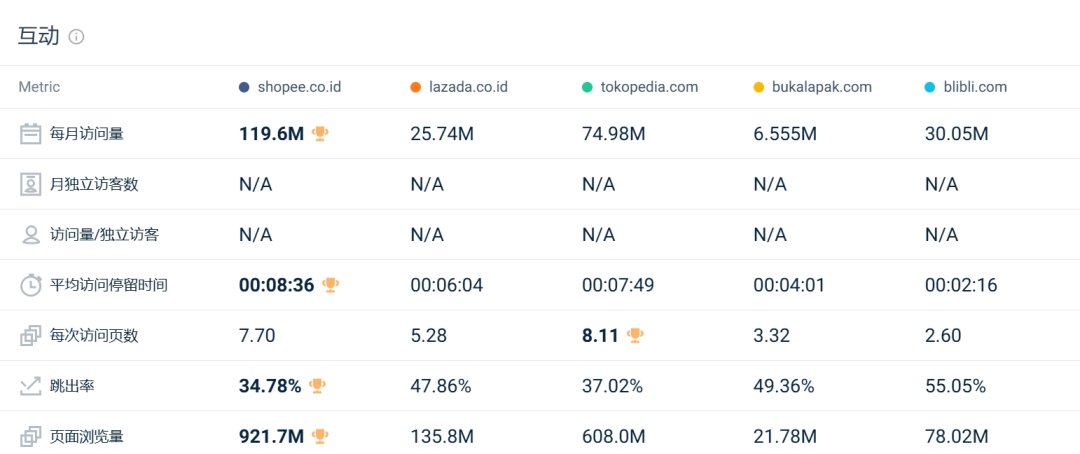
Task: Click the pages icon for 每次访问页数
Action: pyautogui.click(x=30, y=336)
